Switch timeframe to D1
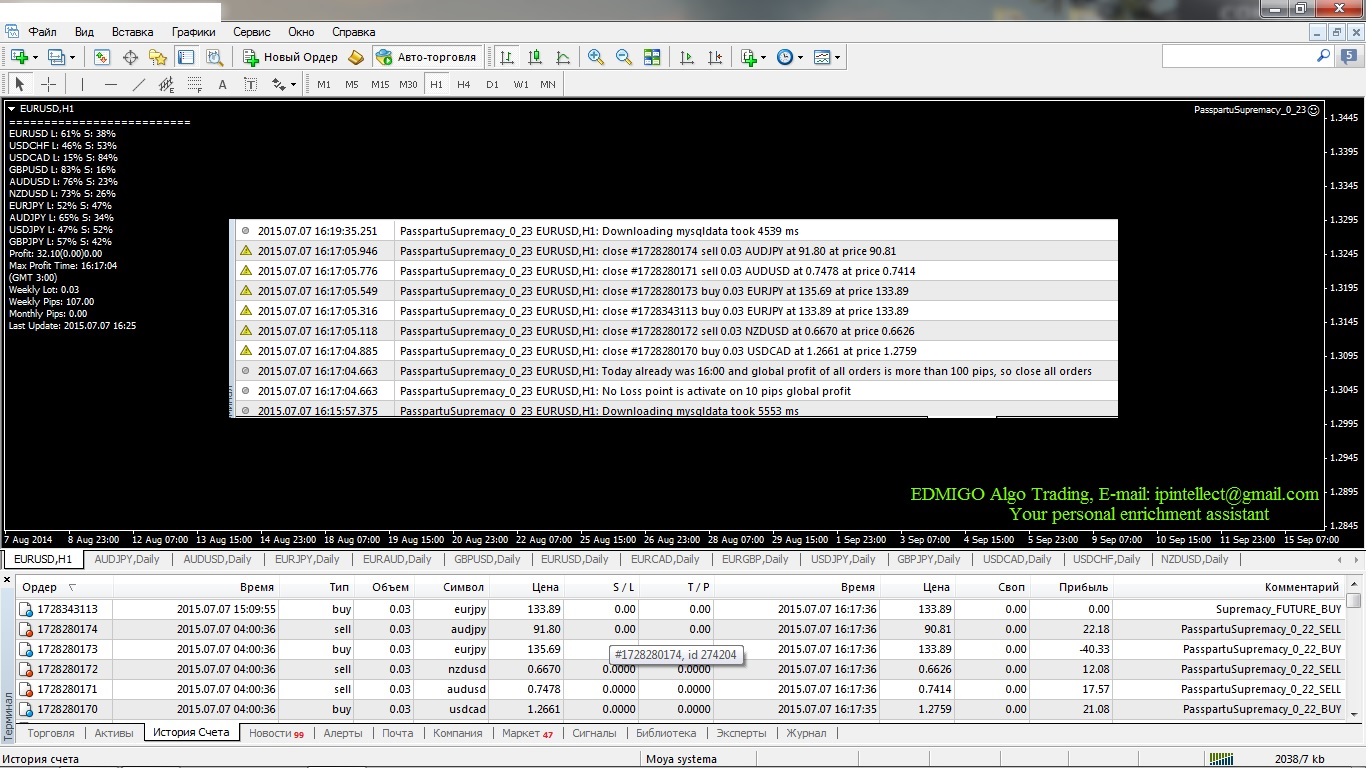The height and width of the screenshot is (772, 1372). [x=492, y=84]
